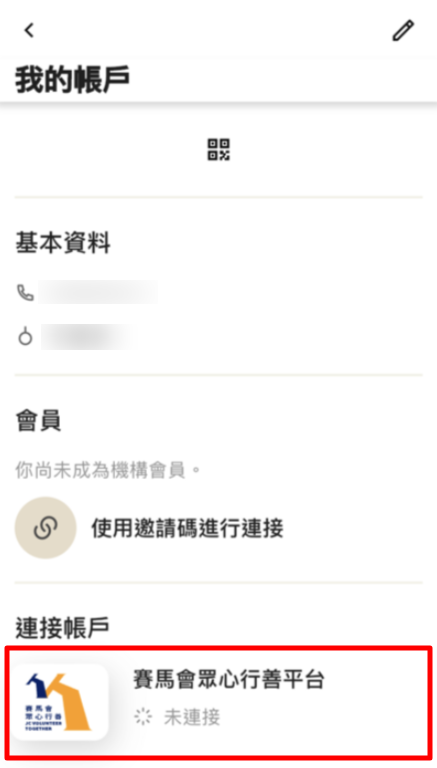Image resolution: width=437 pixels, height=768 pixels.
Task: Tap the loading spinner beside 未連接
Action: click(143, 718)
